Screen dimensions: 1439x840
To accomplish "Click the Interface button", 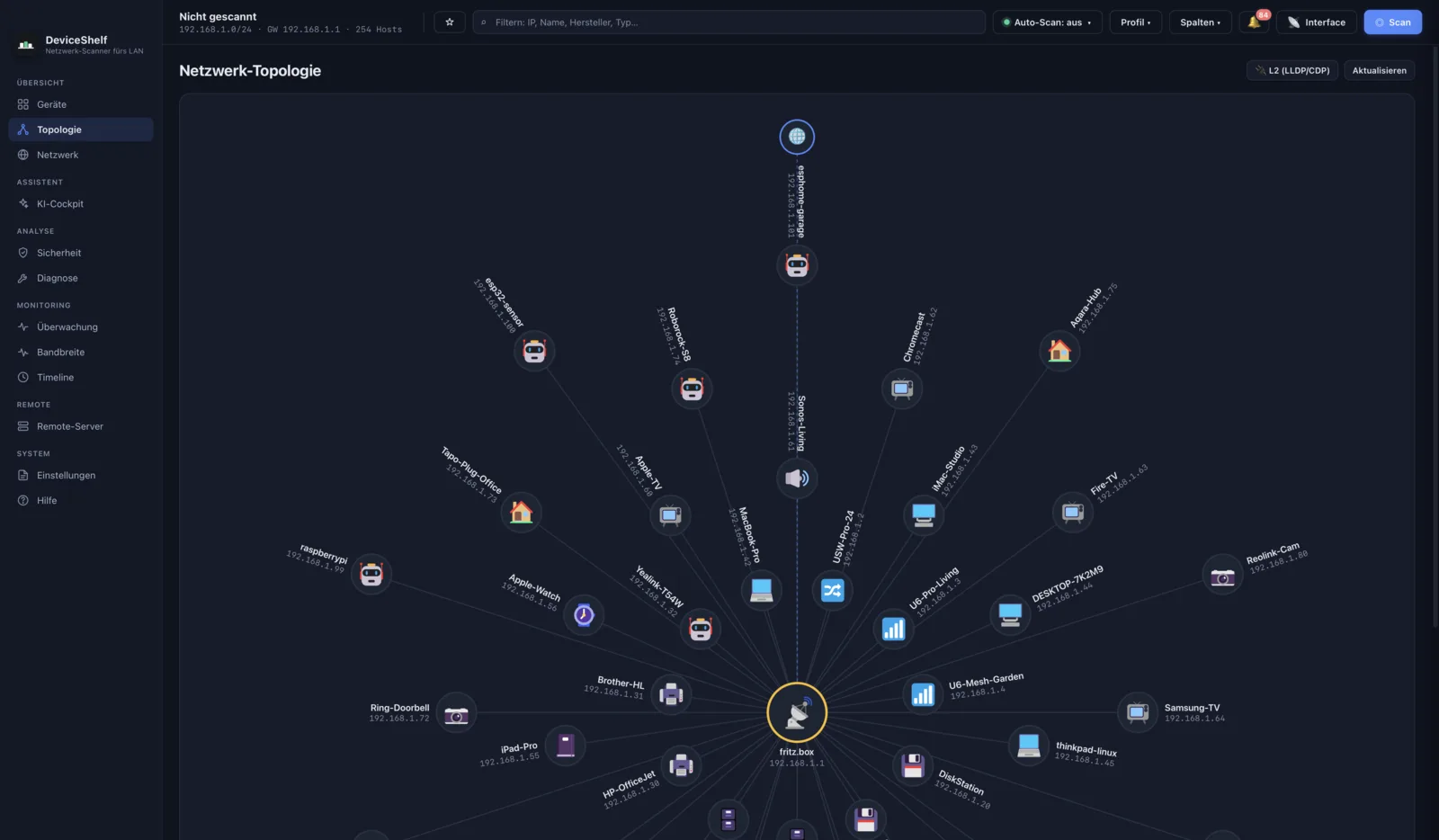I will (x=1317, y=22).
